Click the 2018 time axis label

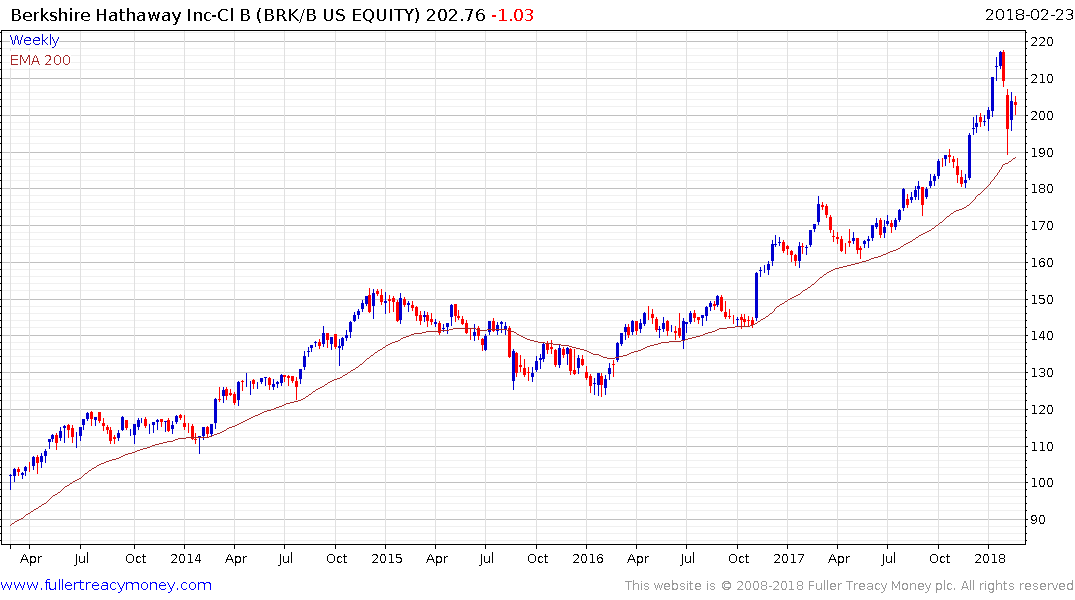[x=989, y=558]
